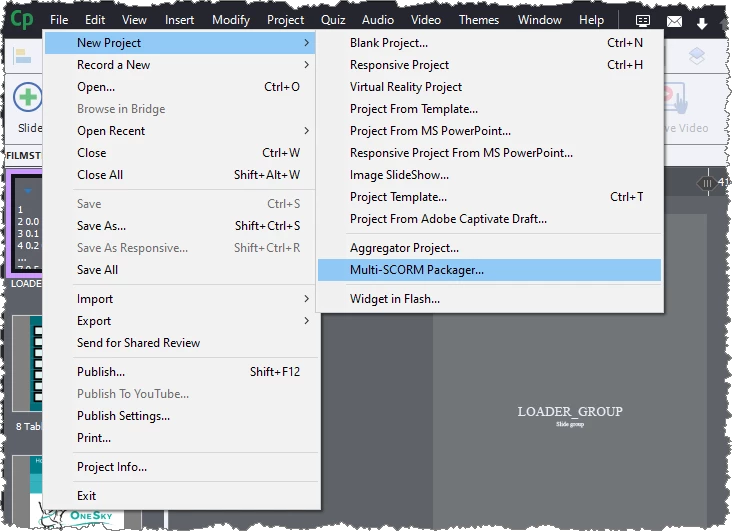The height and width of the screenshot is (531, 732).
Task: Open the Edit menu
Action: (x=95, y=20)
